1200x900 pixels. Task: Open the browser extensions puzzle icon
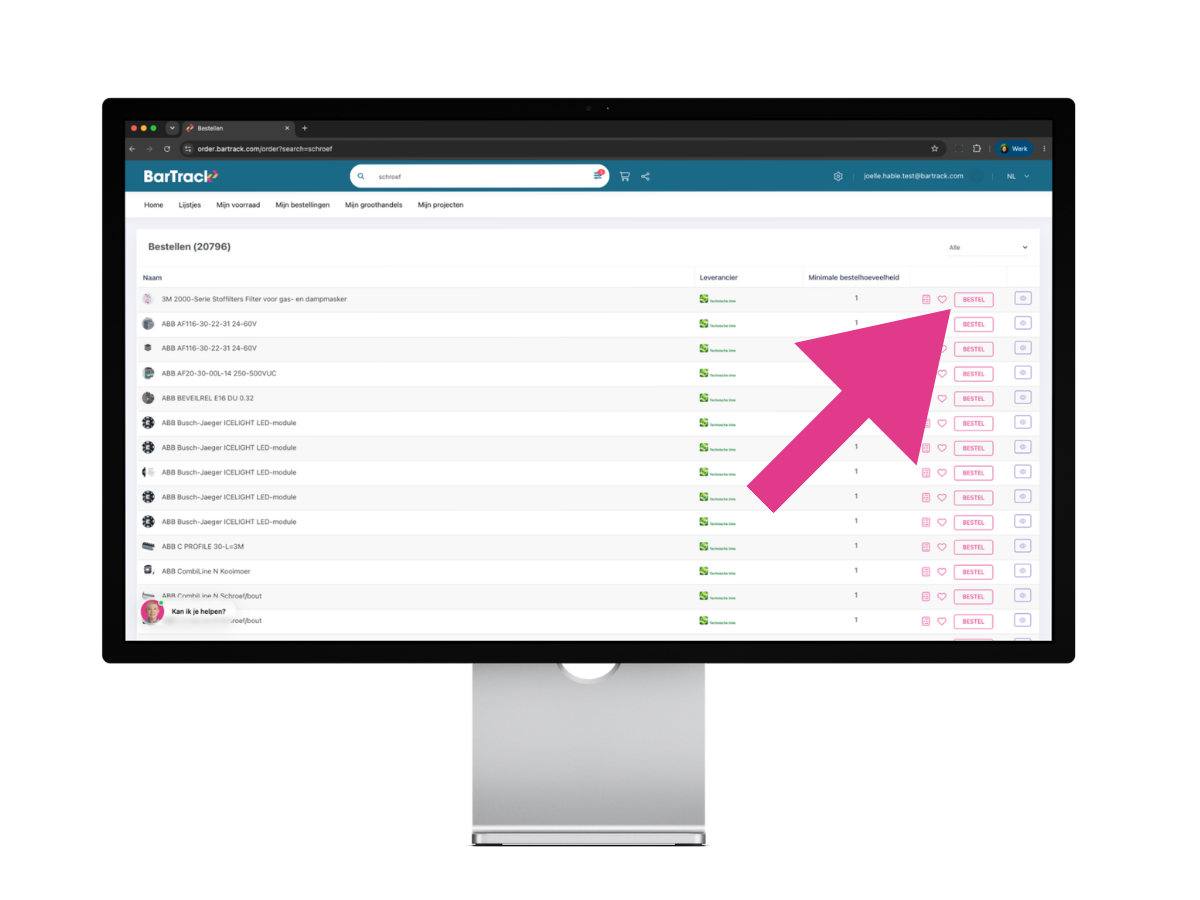coord(977,148)
